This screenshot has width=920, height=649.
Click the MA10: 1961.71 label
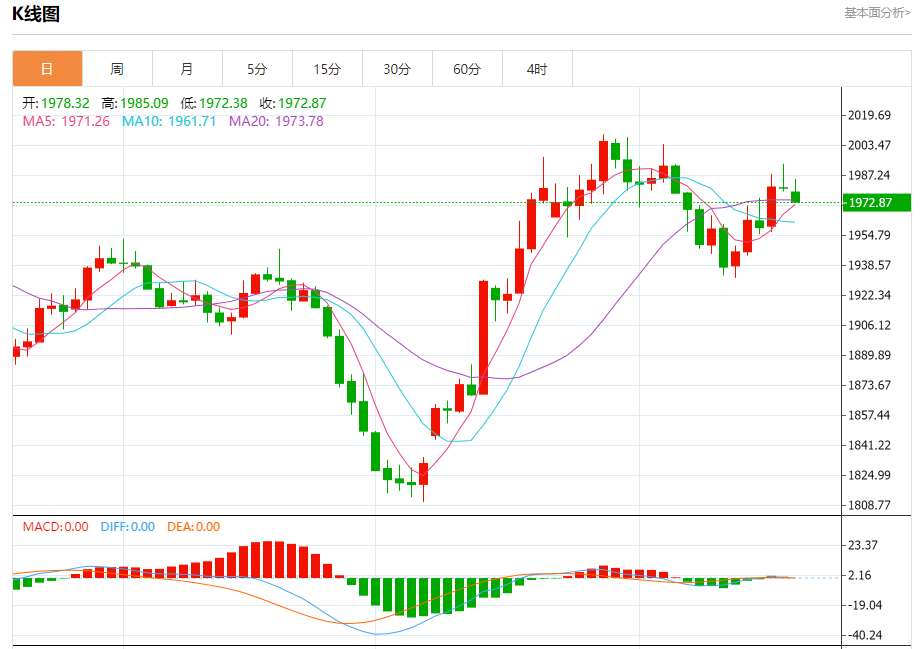pos(169,121)
